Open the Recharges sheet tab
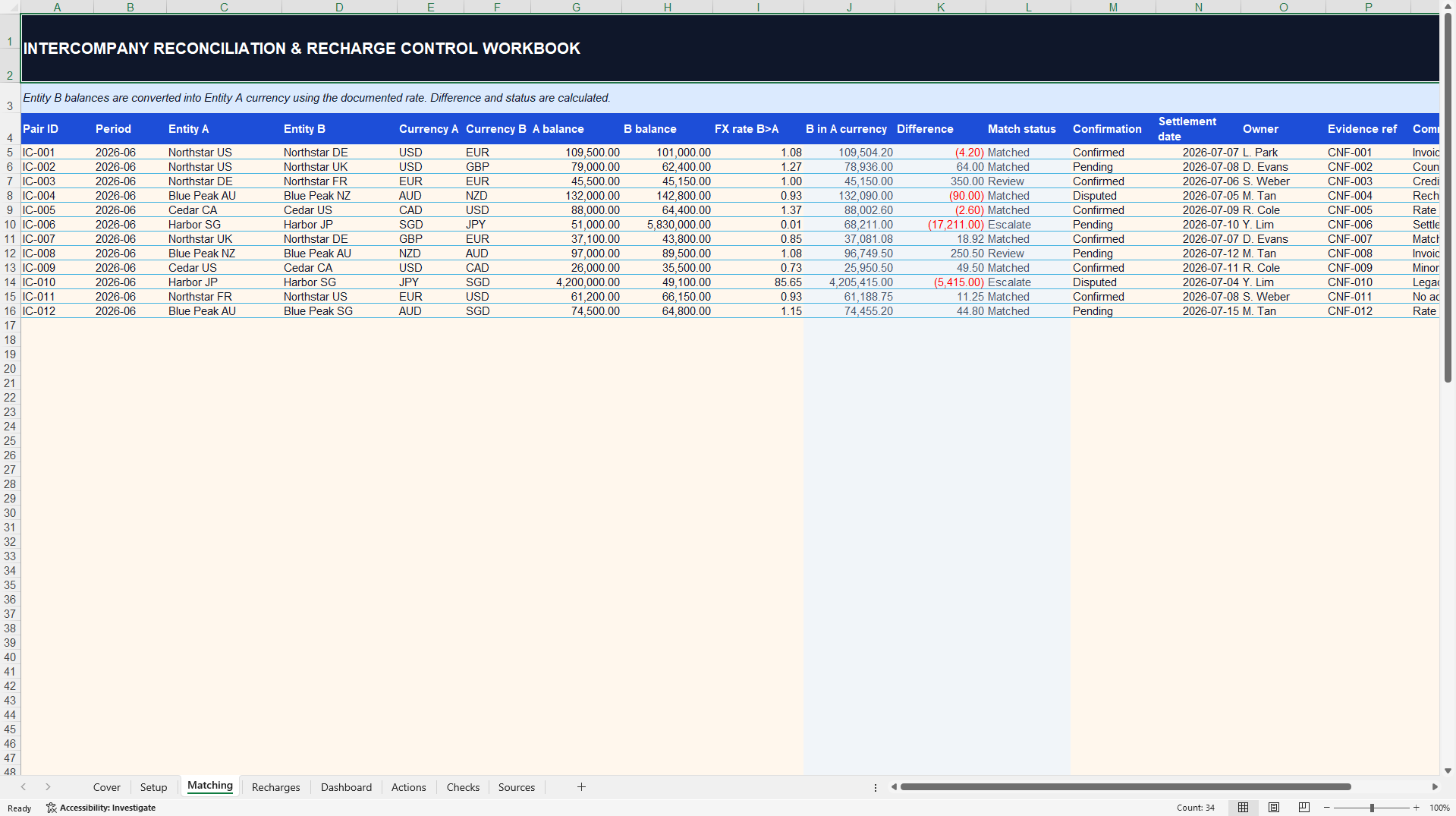 (x=276, y=787)
